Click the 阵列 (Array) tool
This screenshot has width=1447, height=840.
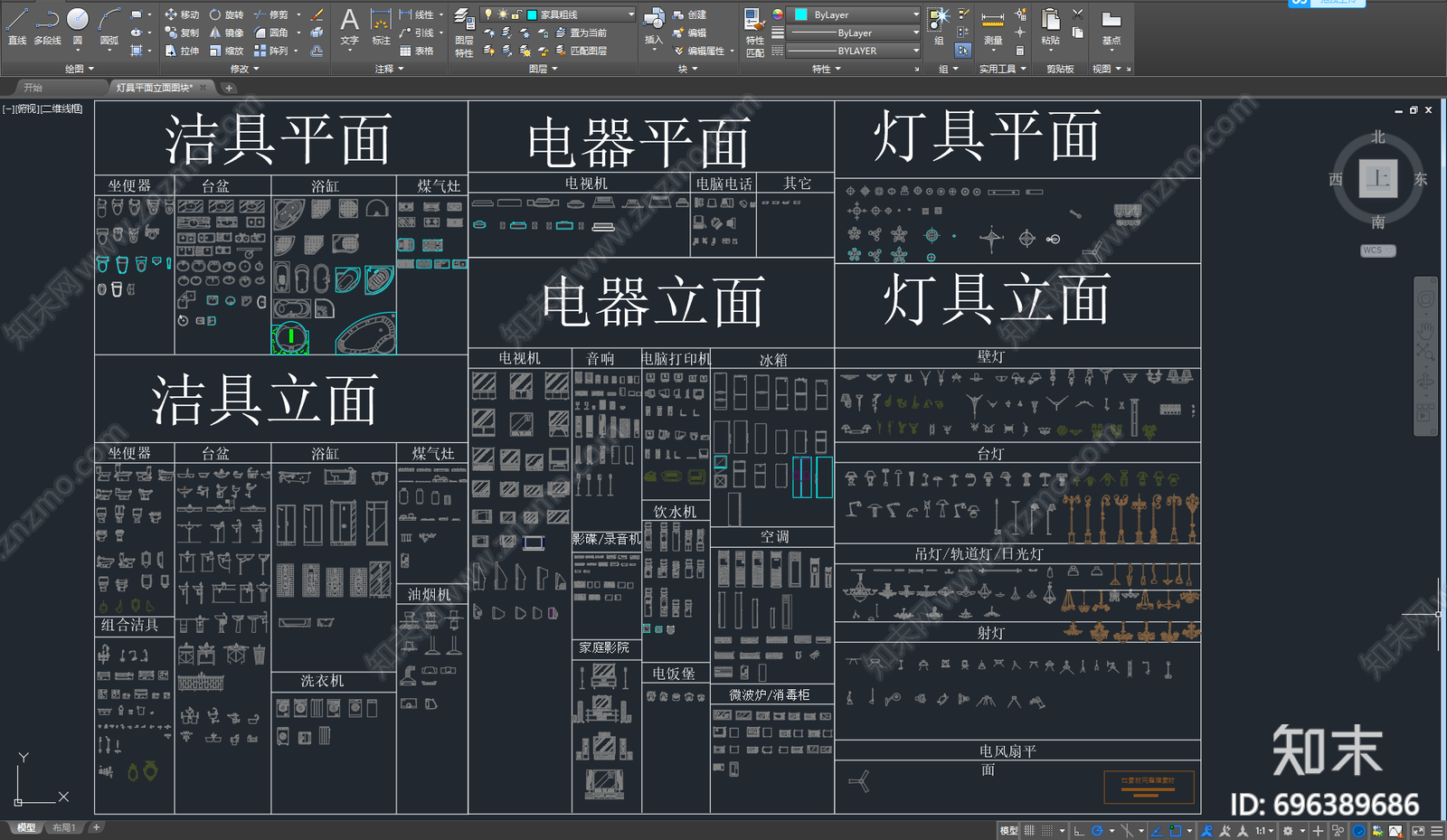pyautogui.click(x=270, y=51)
